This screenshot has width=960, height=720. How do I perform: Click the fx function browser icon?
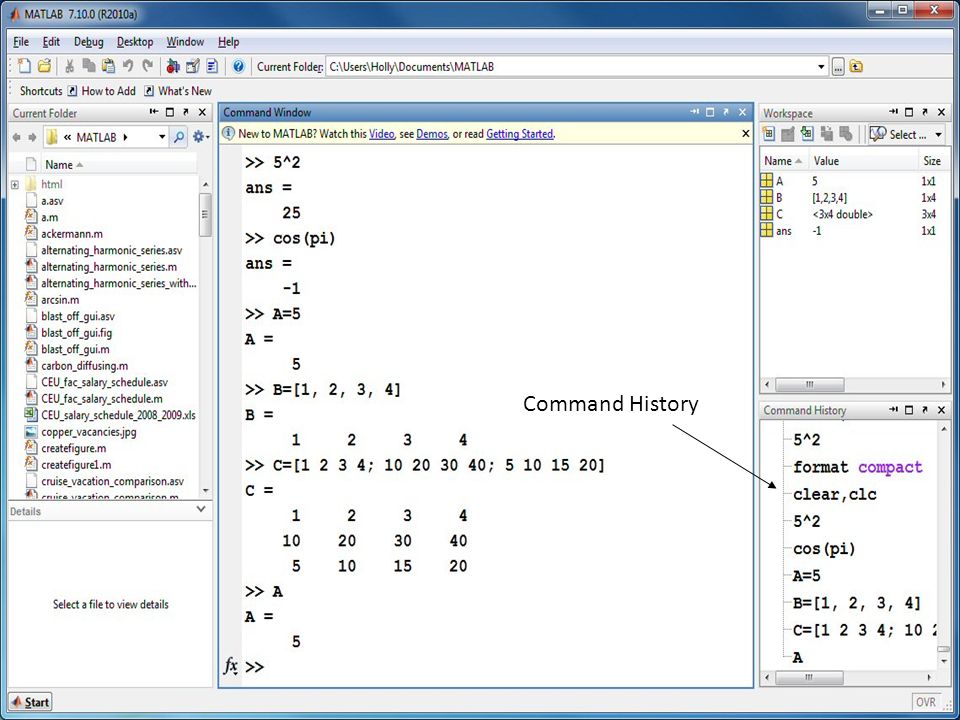(230, 666)
